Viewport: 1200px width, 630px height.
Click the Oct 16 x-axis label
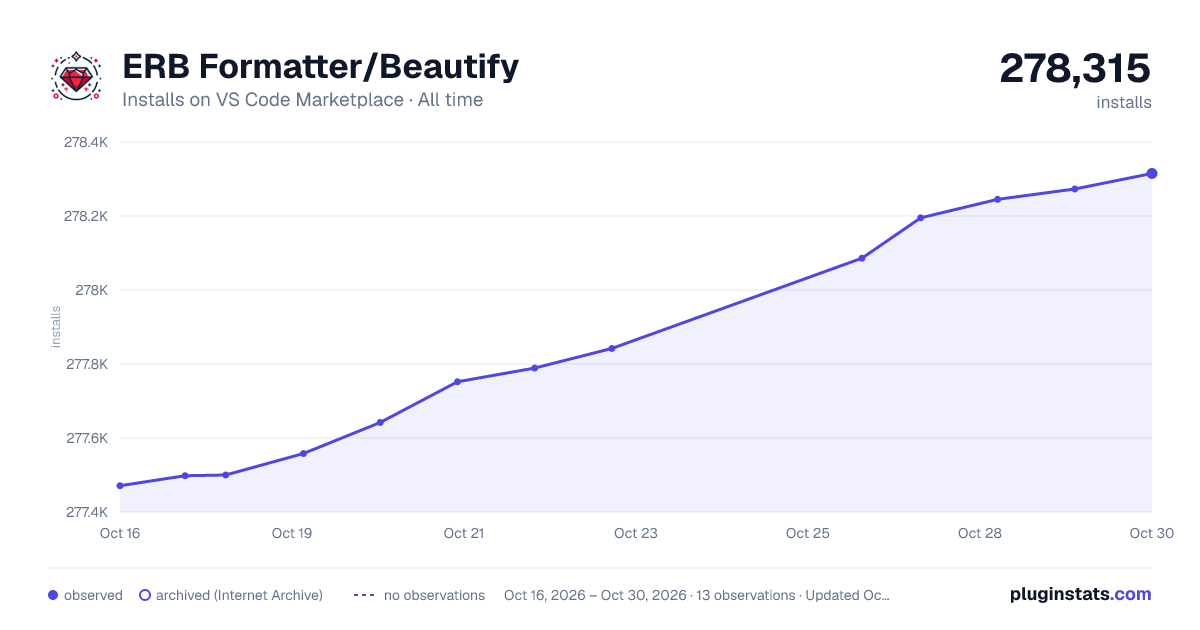point(120,533)
